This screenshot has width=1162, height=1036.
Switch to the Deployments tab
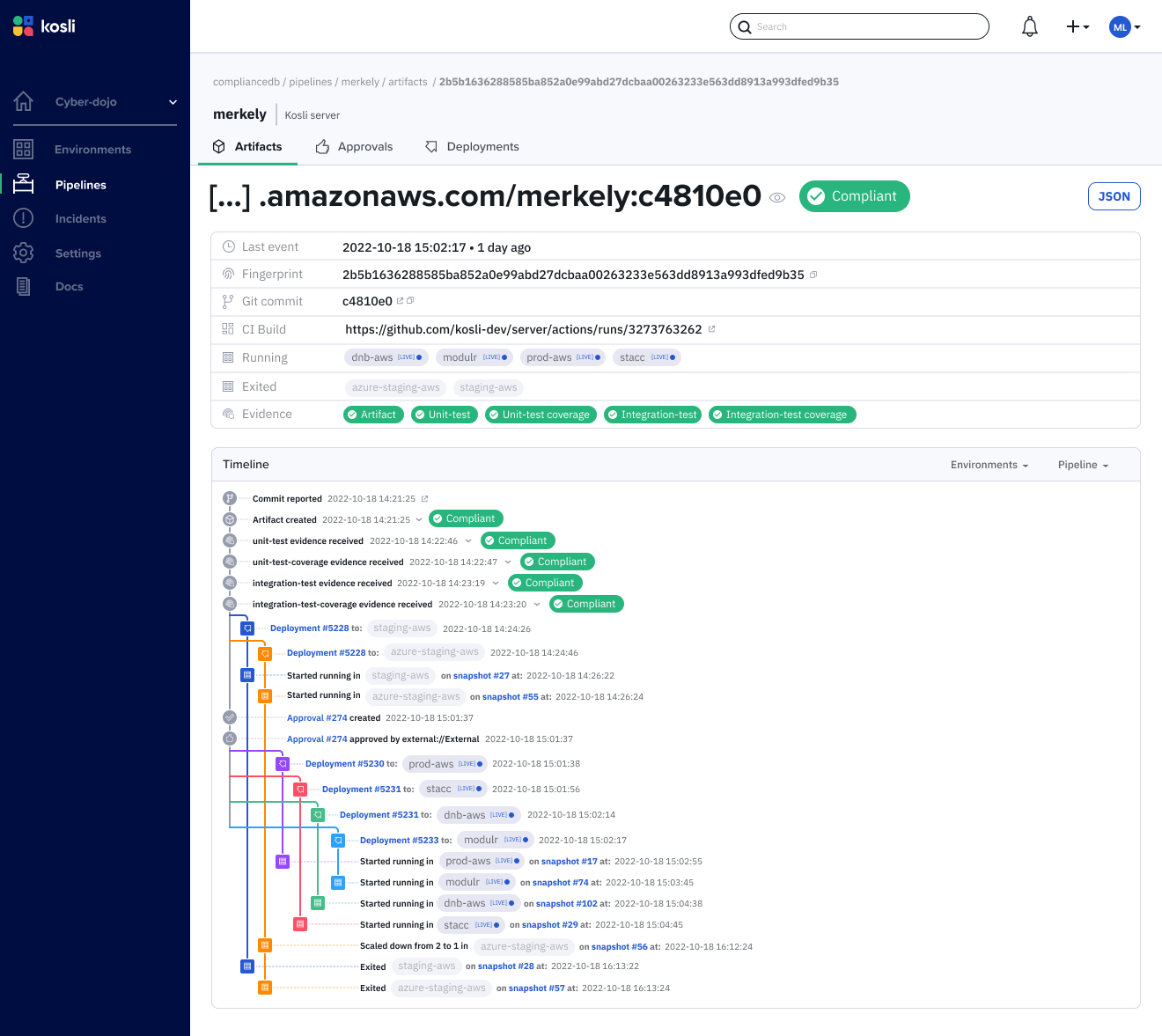pyautogui.click(x=472, y=147)
